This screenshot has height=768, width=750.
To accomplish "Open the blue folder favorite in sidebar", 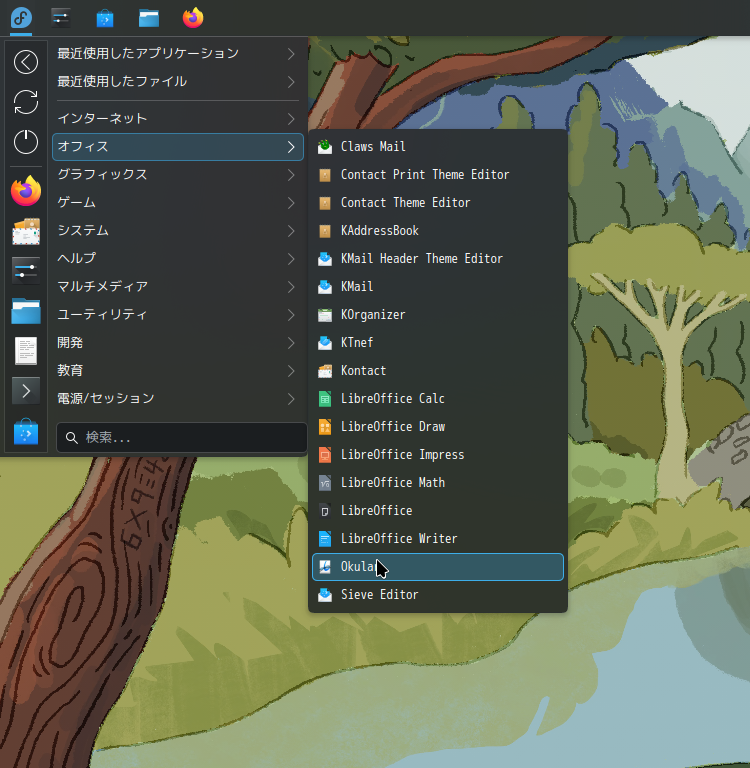I will (x=26, y=311).
